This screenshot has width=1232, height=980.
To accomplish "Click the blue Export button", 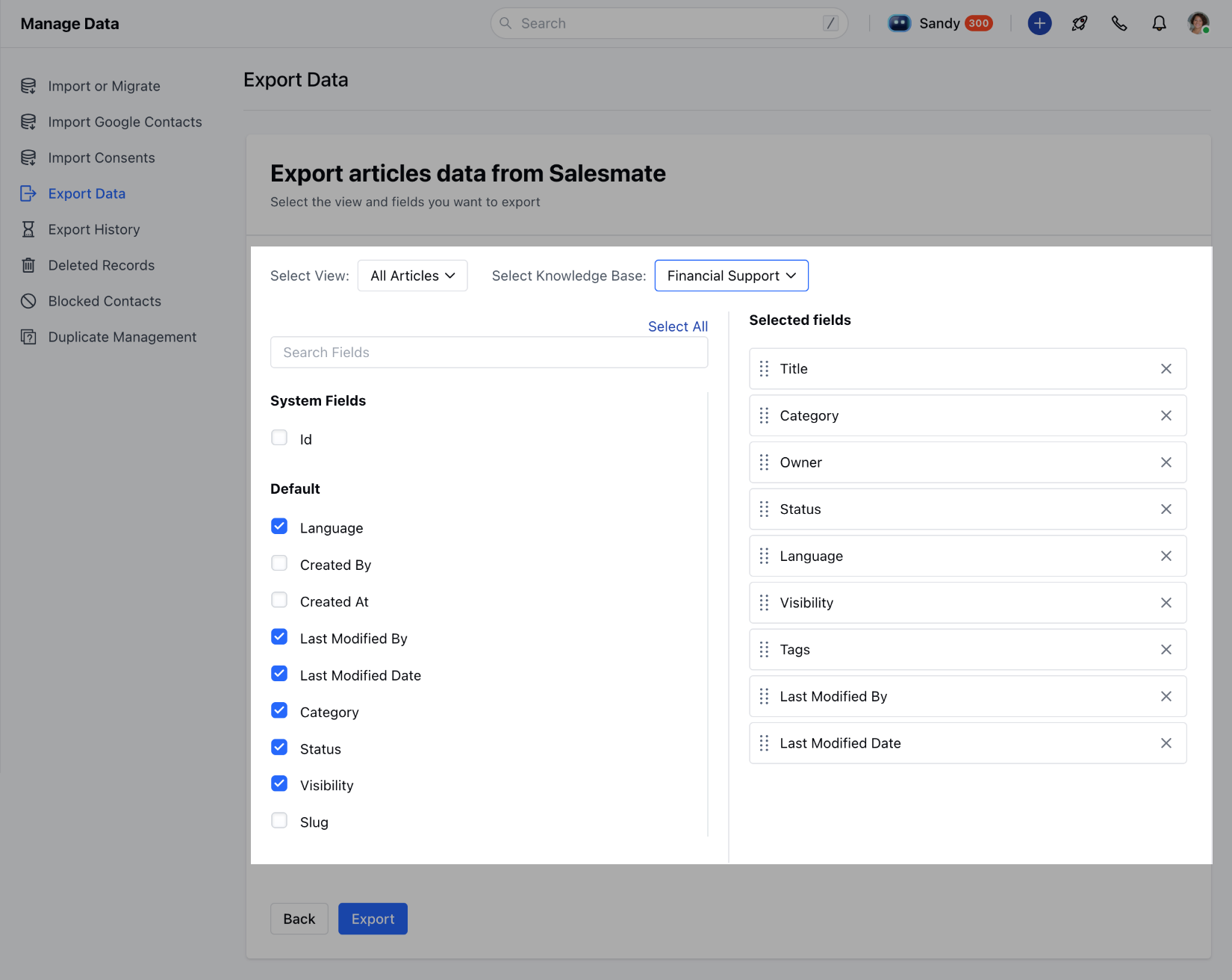I will (373, 919).
